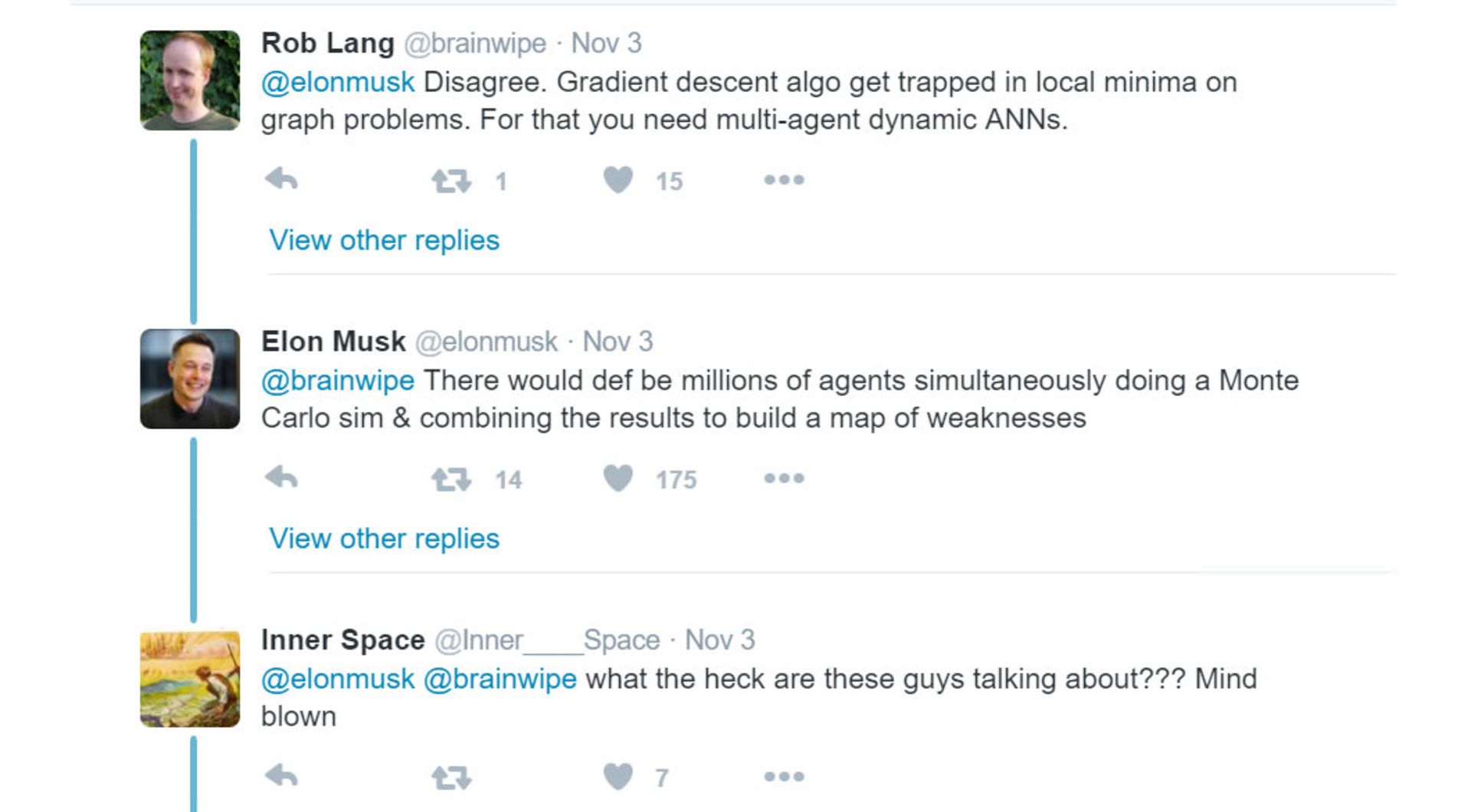This screenshot has height=812, width=1471.
Task: Like Rob Lang's tweet
Action: 618,180
